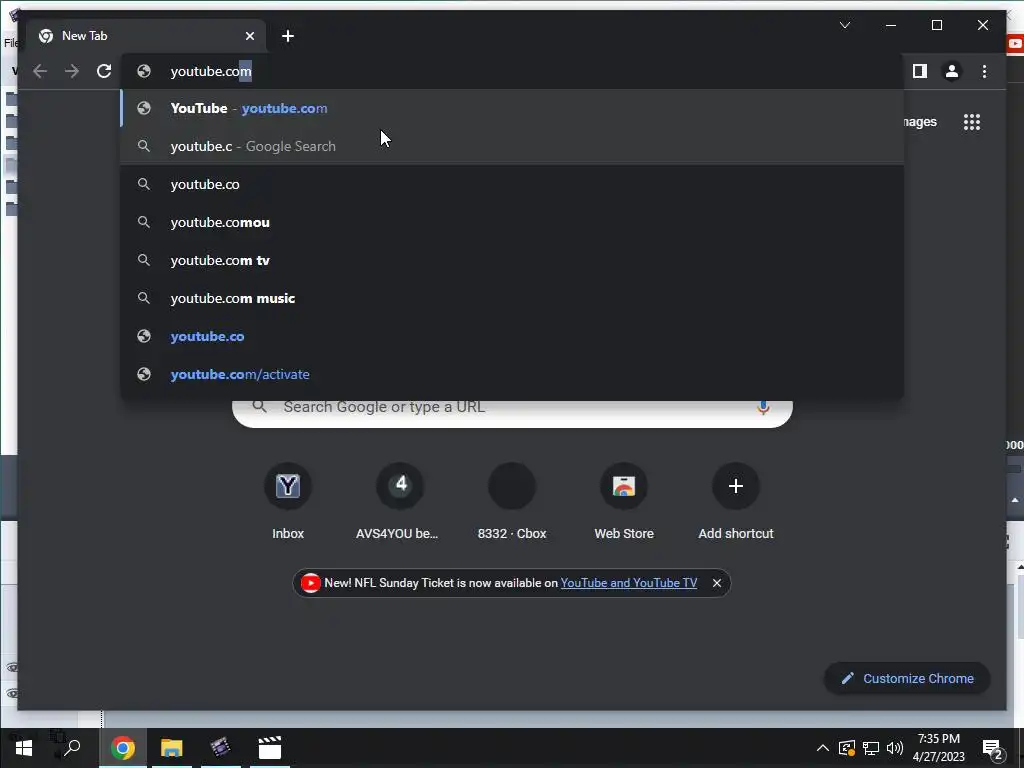
Task: Open the 8332 · Cbox shortcut
Action: coord(512,501)
